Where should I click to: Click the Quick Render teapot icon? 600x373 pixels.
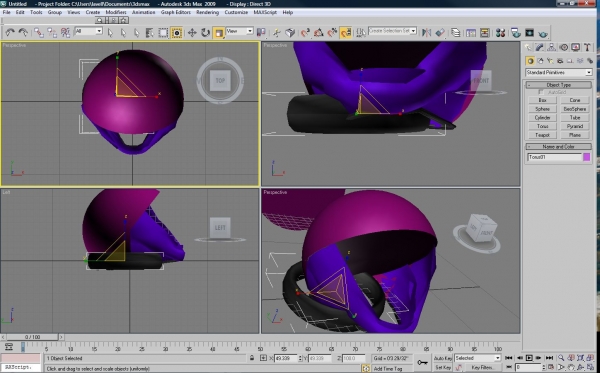tap(543, 33)
